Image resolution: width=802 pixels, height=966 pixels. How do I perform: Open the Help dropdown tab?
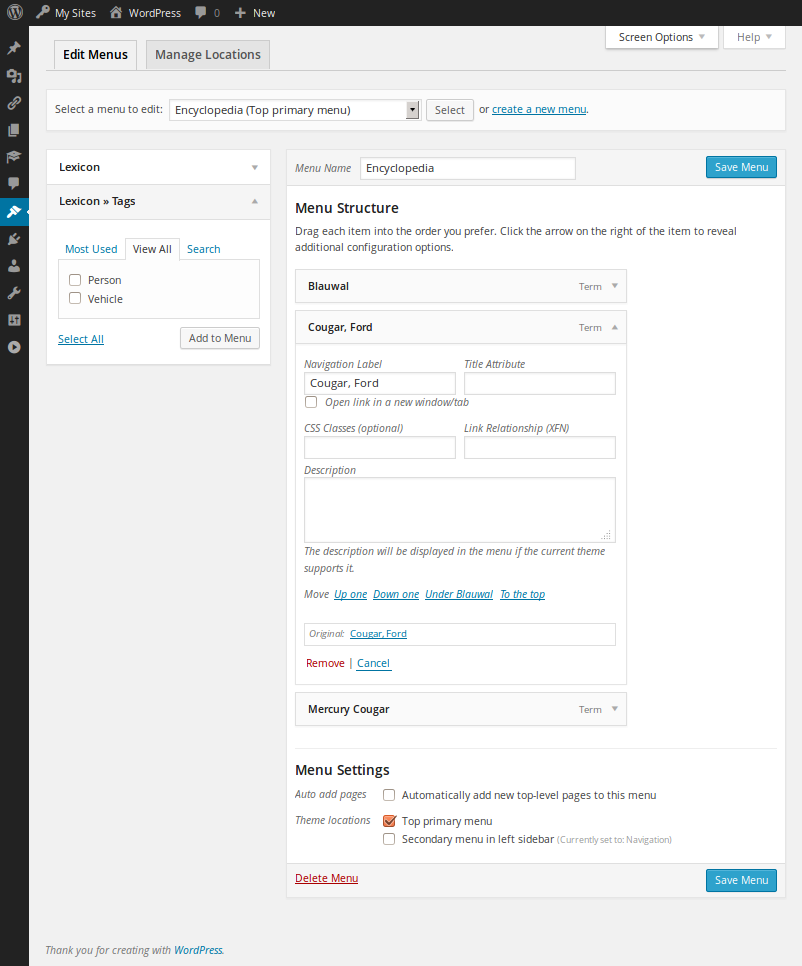754,37
